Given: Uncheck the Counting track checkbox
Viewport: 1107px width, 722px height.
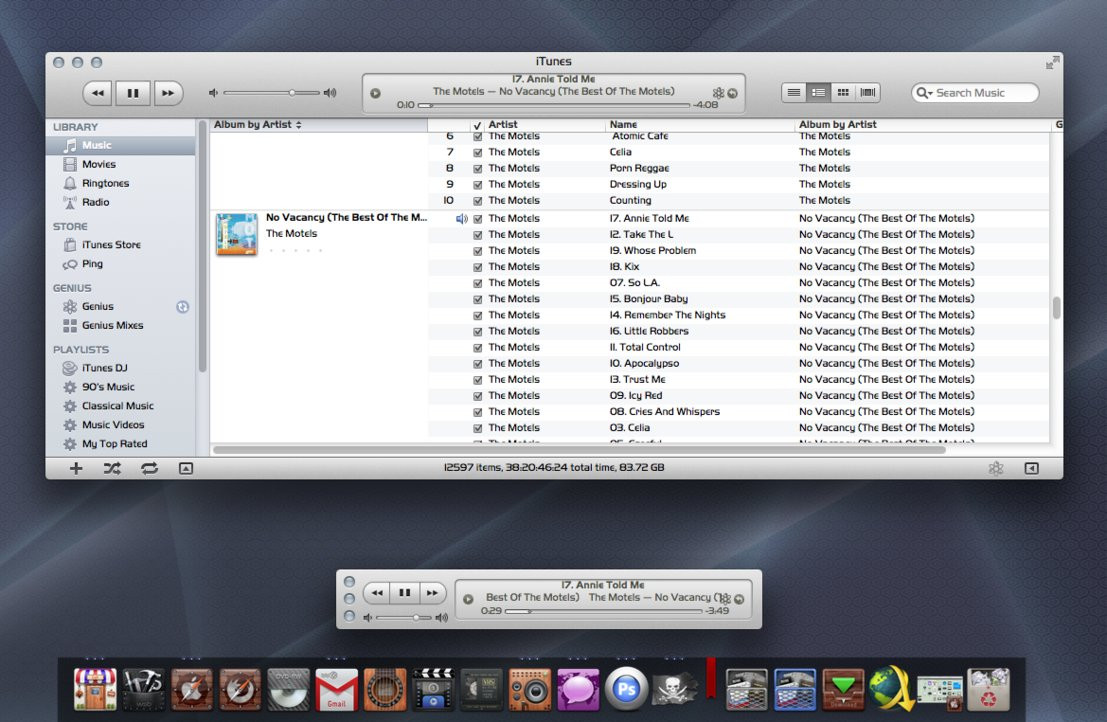Looking at the screenshot, I should coord(478,201).
